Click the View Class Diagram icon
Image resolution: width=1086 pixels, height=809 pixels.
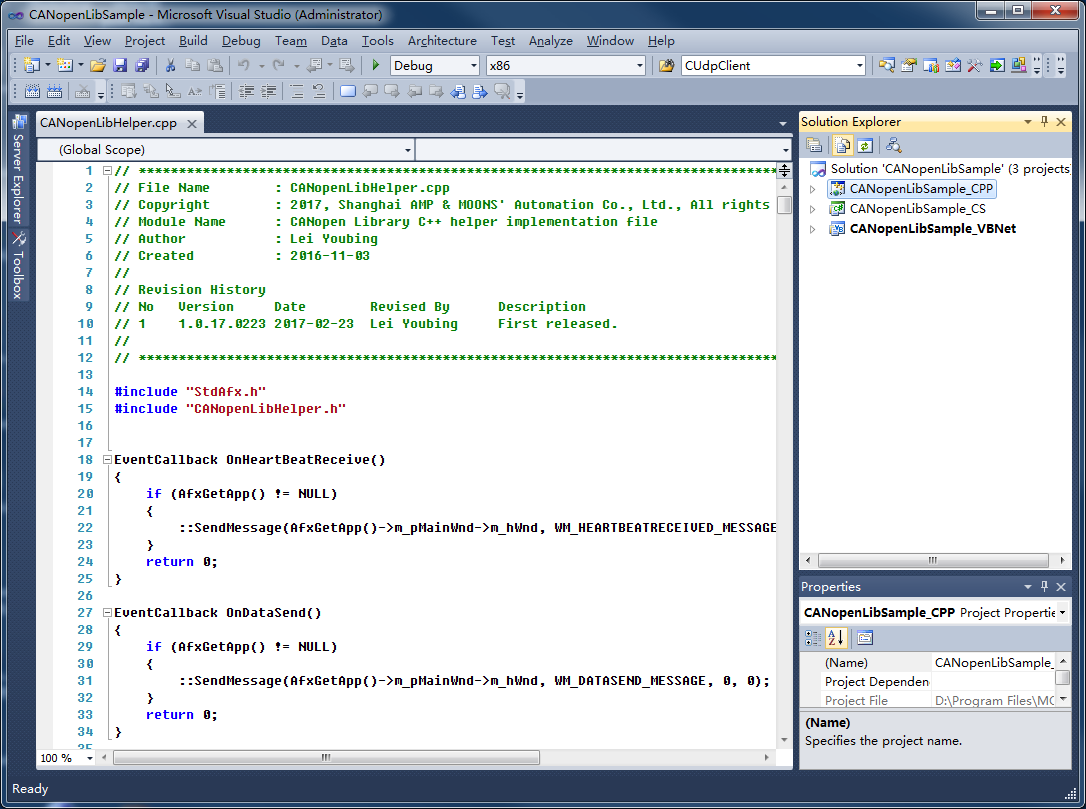893,145
